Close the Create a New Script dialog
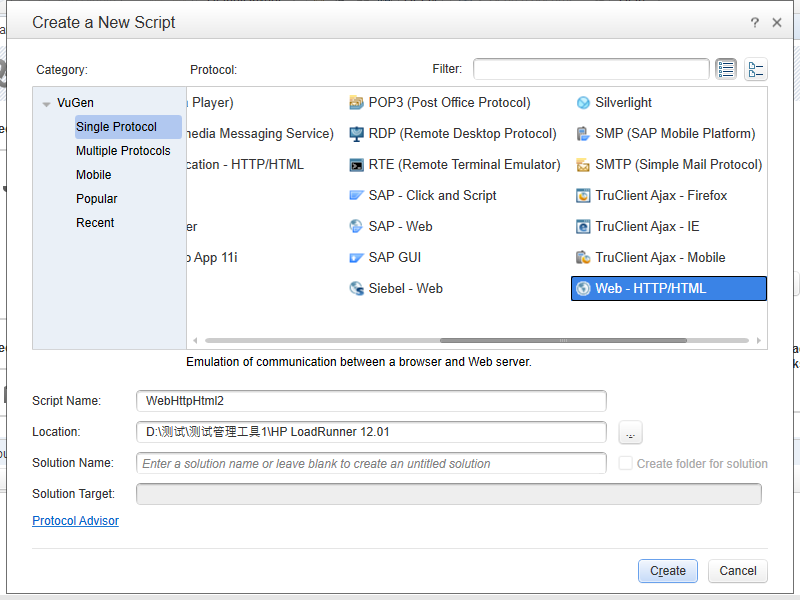 point(777,22)
